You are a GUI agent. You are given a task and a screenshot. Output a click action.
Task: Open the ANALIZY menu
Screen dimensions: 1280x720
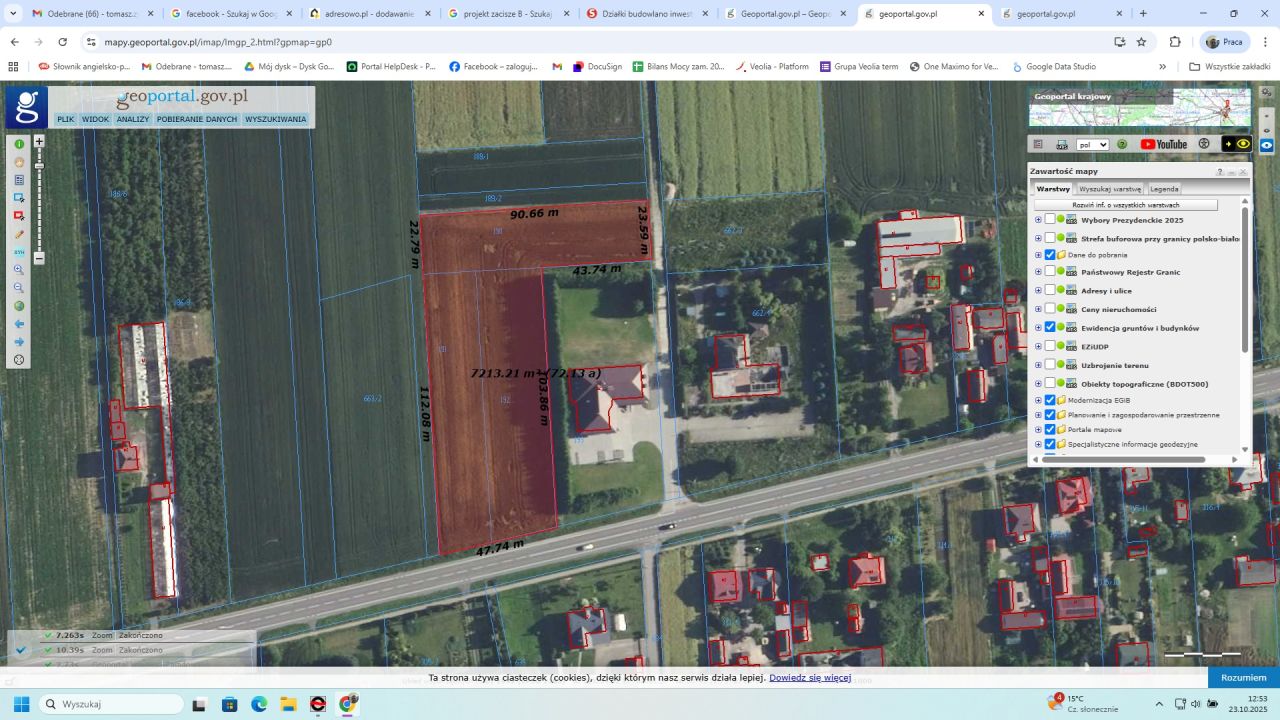click(x=133, y=119)
